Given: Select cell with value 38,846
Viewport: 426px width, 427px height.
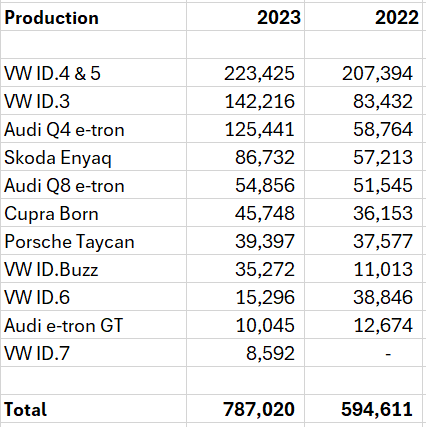Looking at the screenshot, I should (363, 297).
